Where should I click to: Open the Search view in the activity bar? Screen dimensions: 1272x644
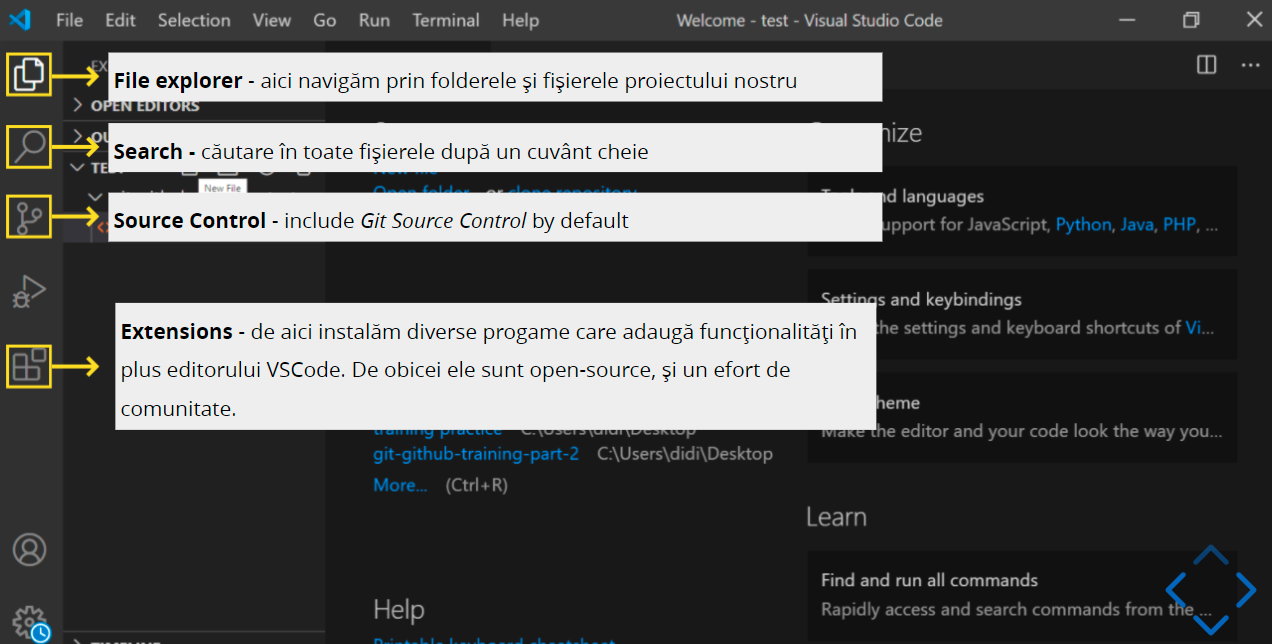coord(29,146)
